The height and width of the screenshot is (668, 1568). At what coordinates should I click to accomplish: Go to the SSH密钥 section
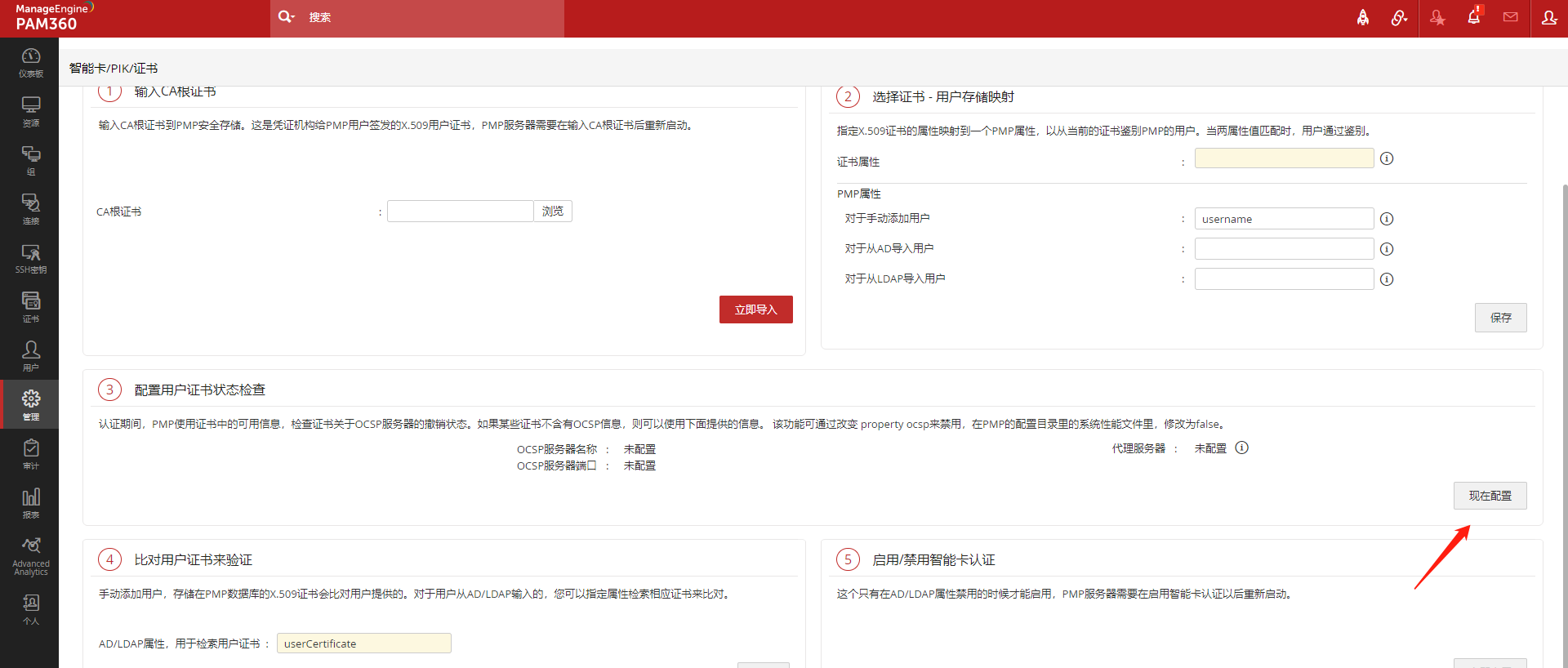pyautogui.click(x=30, y=258)
